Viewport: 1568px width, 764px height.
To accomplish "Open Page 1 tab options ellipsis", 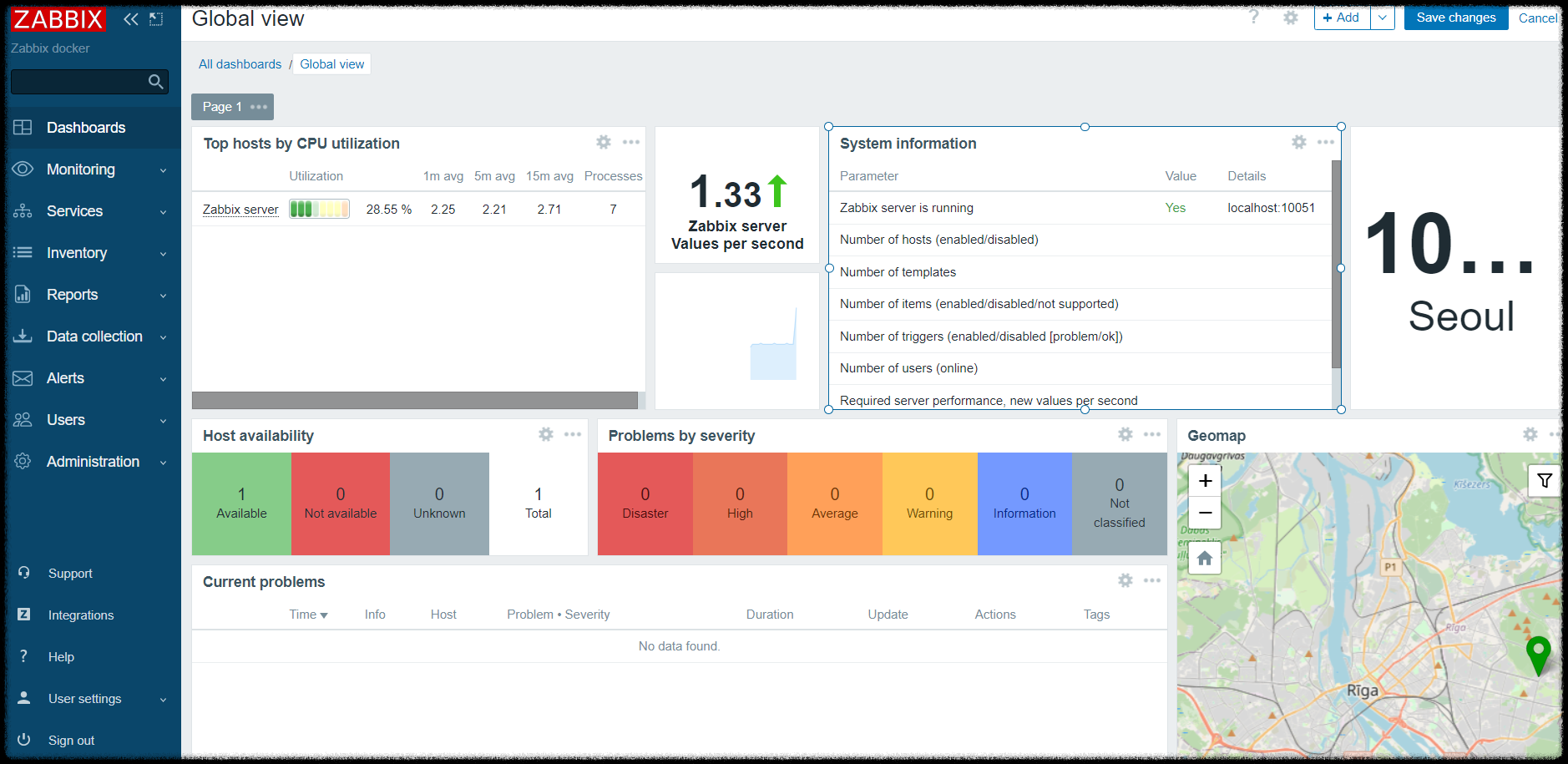I will click(x=259, y=107).
